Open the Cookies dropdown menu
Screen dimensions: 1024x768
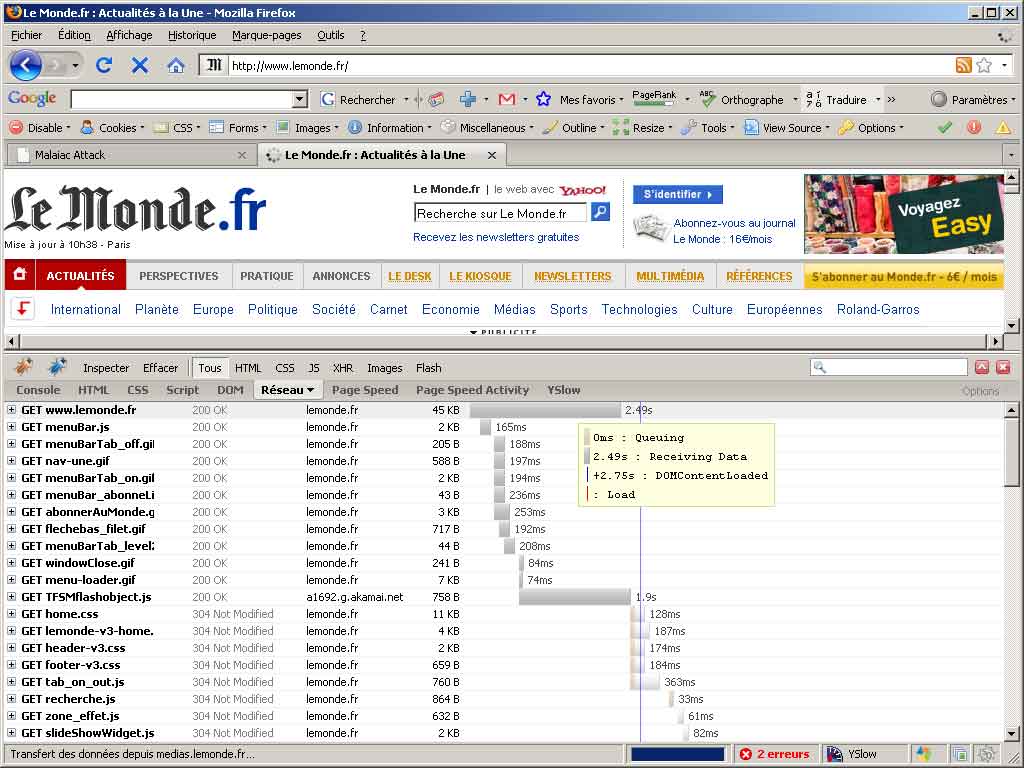coord(112,127)
